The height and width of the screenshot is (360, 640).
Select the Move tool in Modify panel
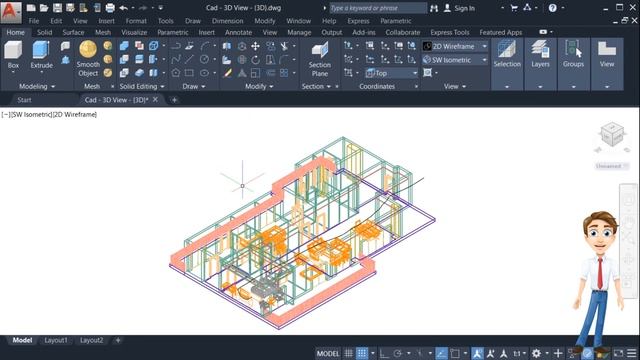click(x=256, y=46)
